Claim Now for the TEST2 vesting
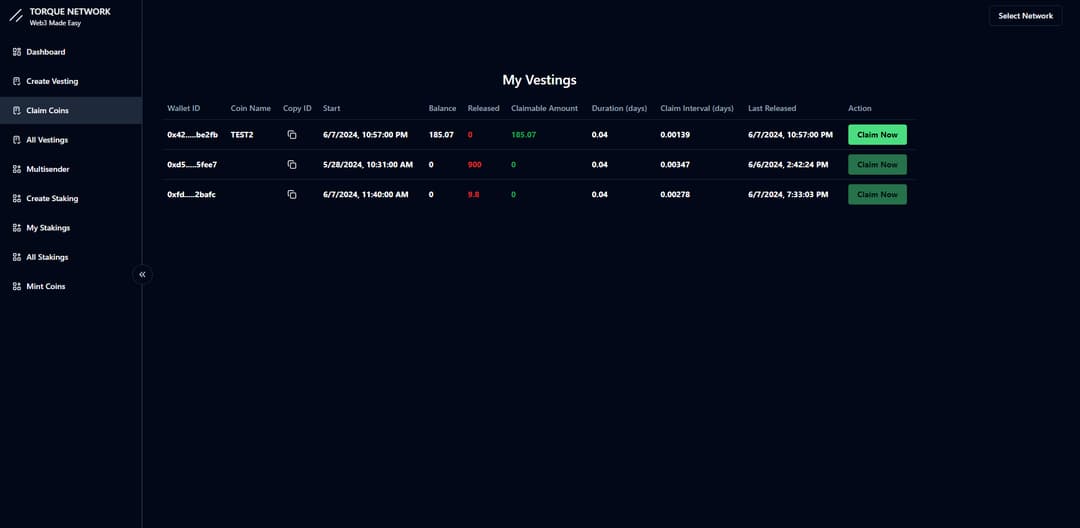This screenshot has width=1080, height=528. click(x=877, y=134)
